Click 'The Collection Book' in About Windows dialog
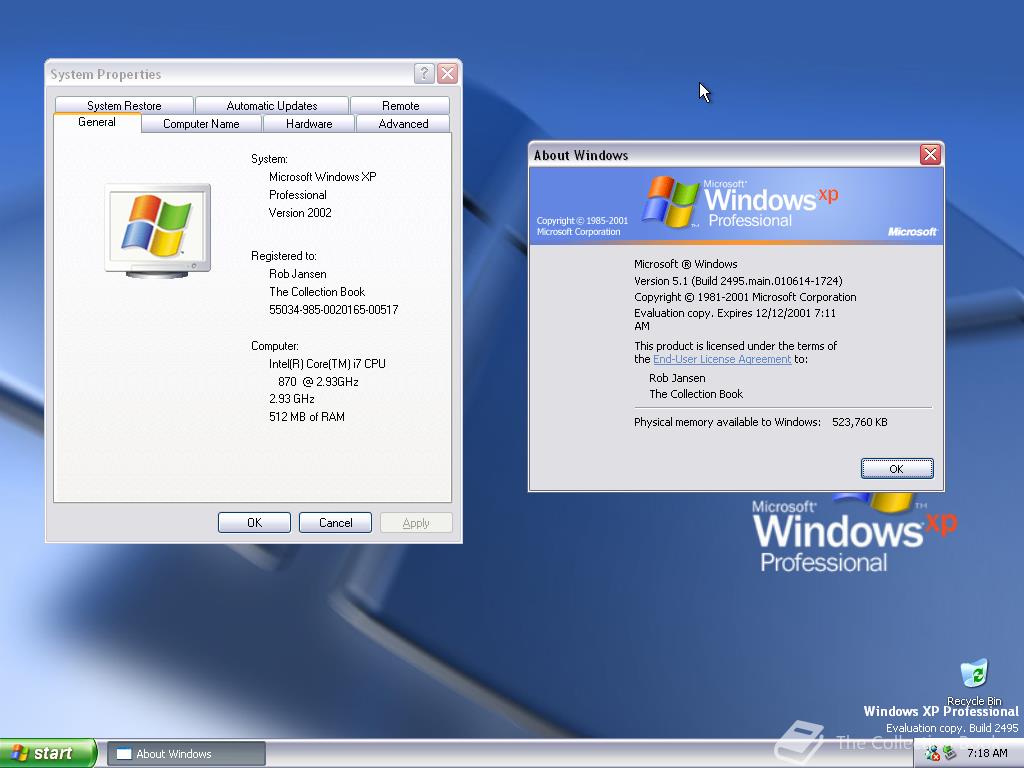1024x768 pixels. [x=696, y=394]
